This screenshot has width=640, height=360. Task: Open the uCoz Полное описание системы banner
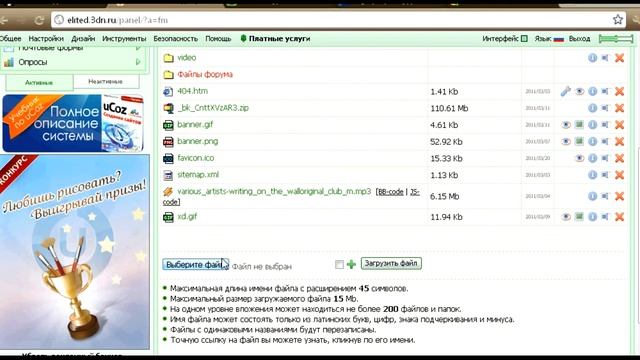pos(73,123)
